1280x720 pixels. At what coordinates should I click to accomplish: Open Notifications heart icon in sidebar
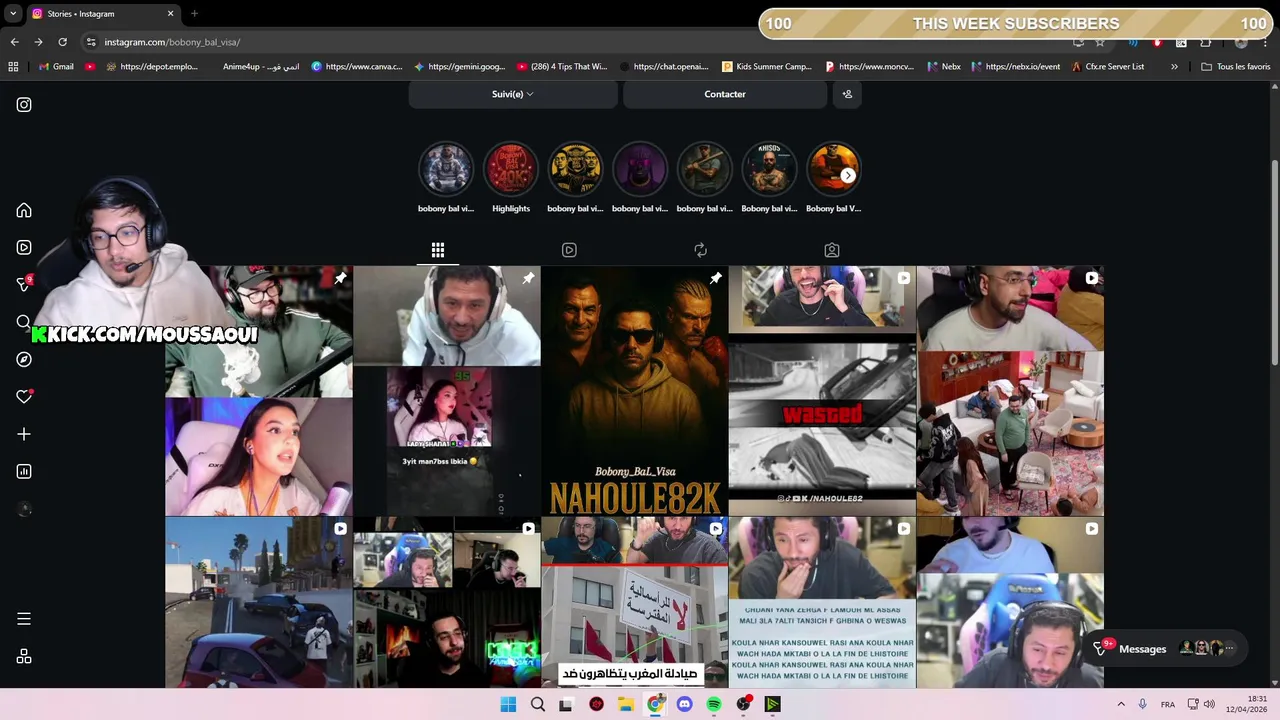coord(24,397)
